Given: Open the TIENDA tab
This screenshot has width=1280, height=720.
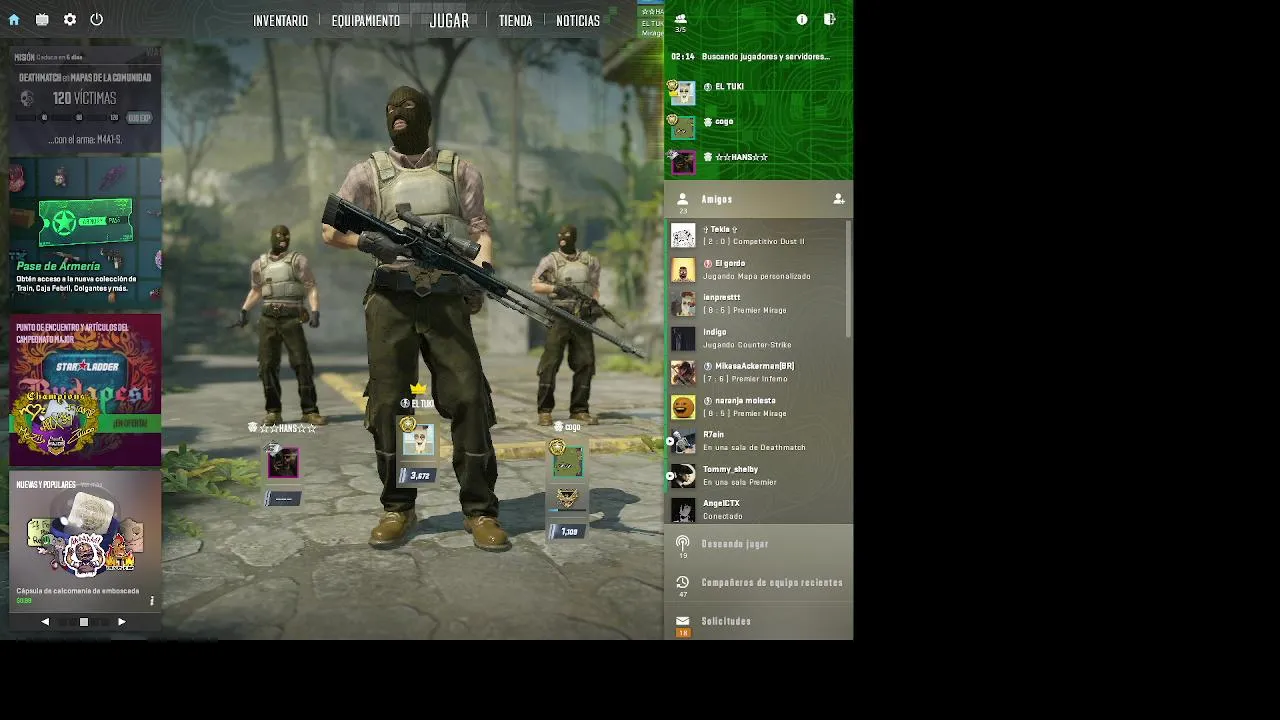Looking at the screenshot, I should (515, 20).
